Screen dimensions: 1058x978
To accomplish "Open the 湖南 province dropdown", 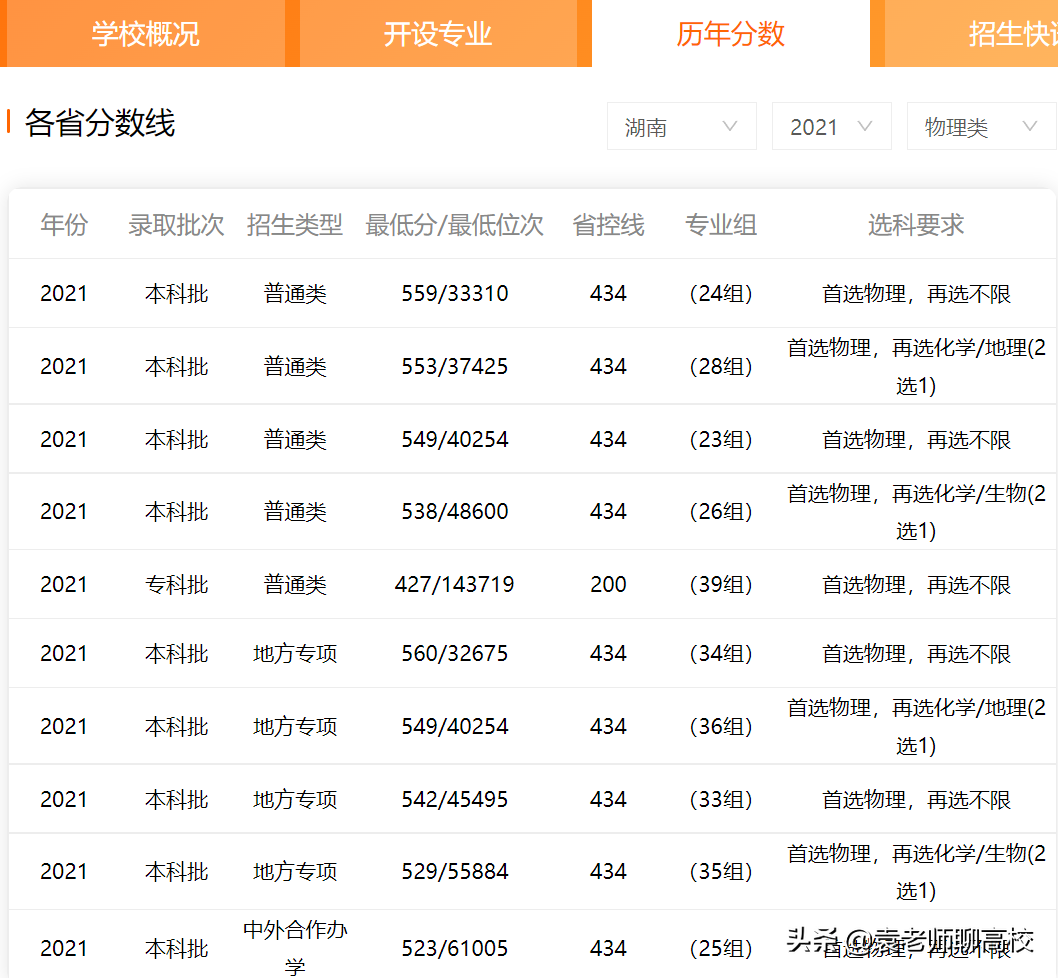I will coord(681,126).
